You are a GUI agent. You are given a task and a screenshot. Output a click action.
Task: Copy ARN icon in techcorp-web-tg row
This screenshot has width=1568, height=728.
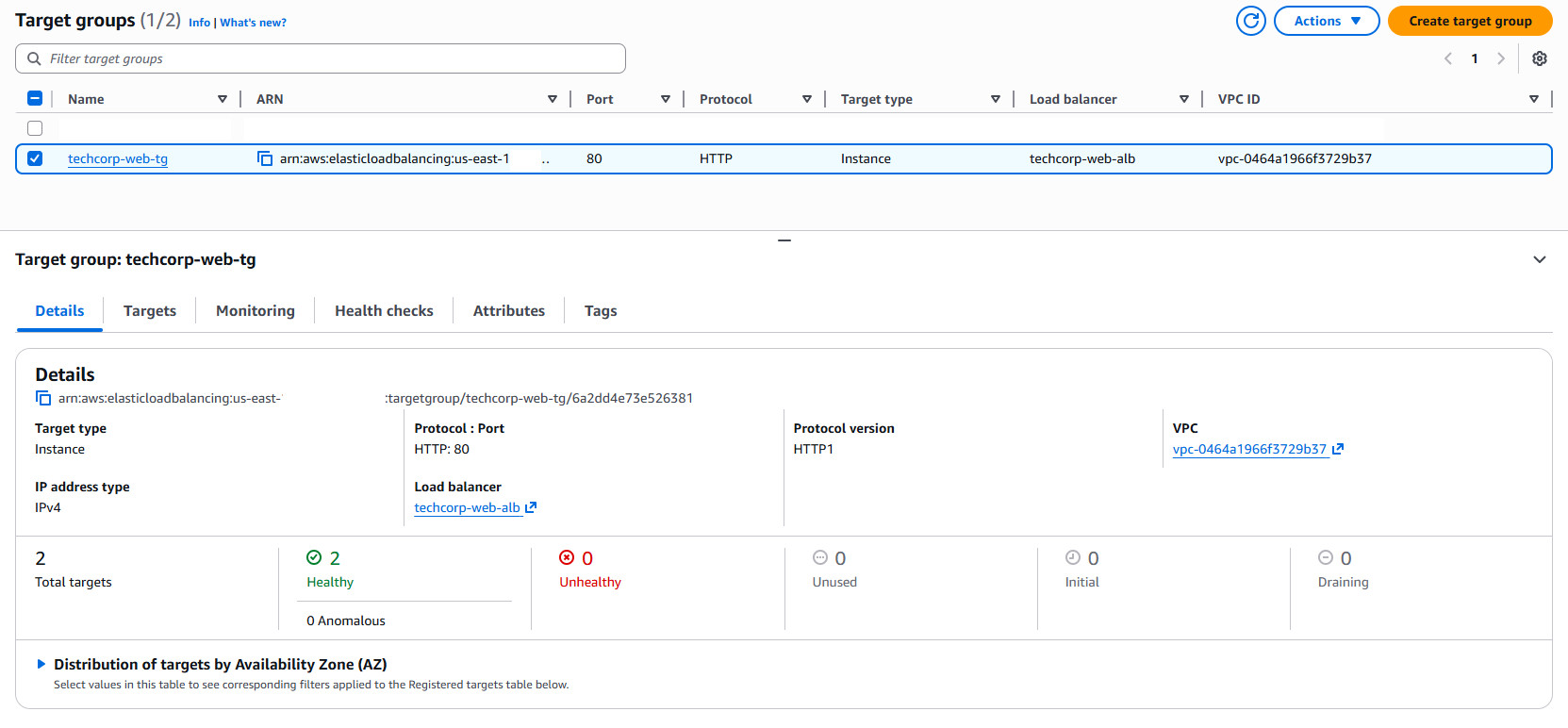pos(265,158)
